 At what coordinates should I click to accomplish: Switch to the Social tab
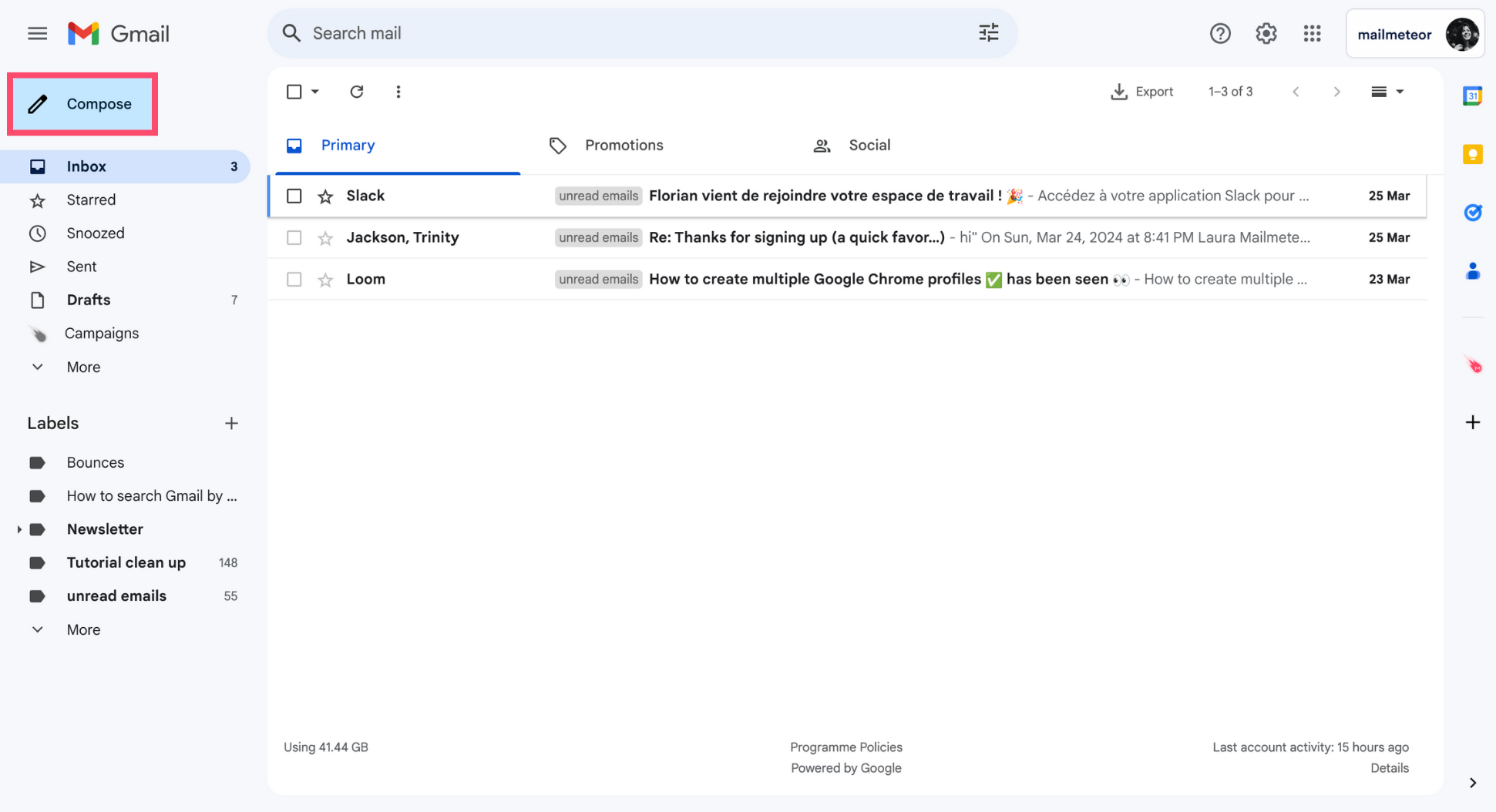pyautogui.click(x=926, y=145)
